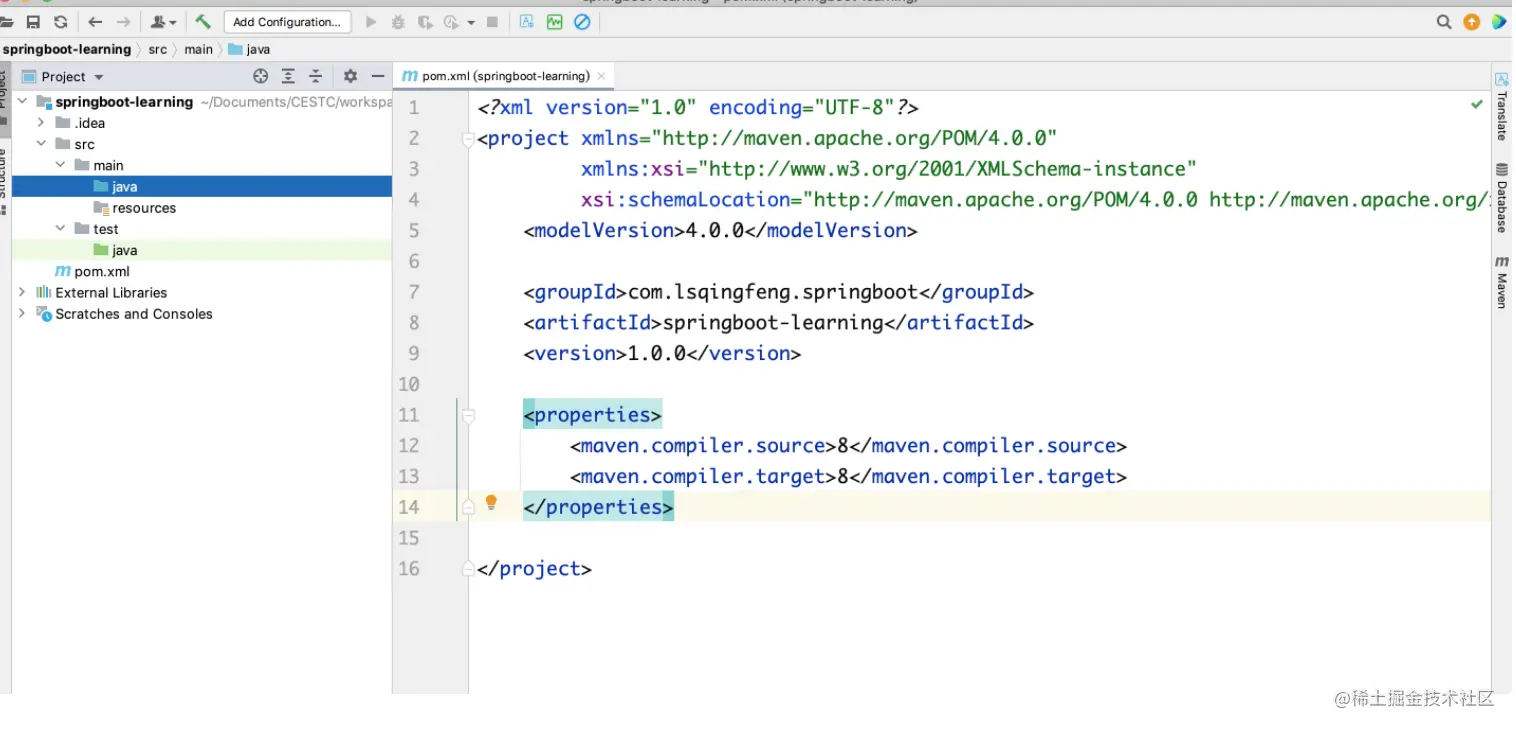Click the orange update arrow icon

pyautogui.click(x=1472, y=22)
